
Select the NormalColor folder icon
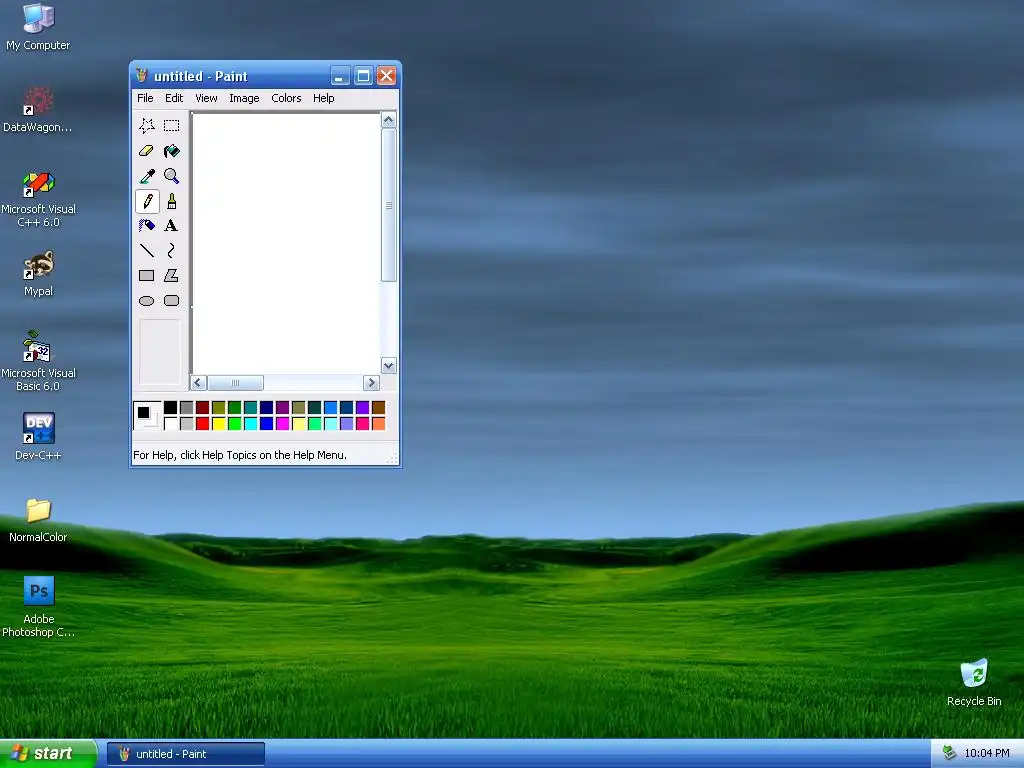38,520
